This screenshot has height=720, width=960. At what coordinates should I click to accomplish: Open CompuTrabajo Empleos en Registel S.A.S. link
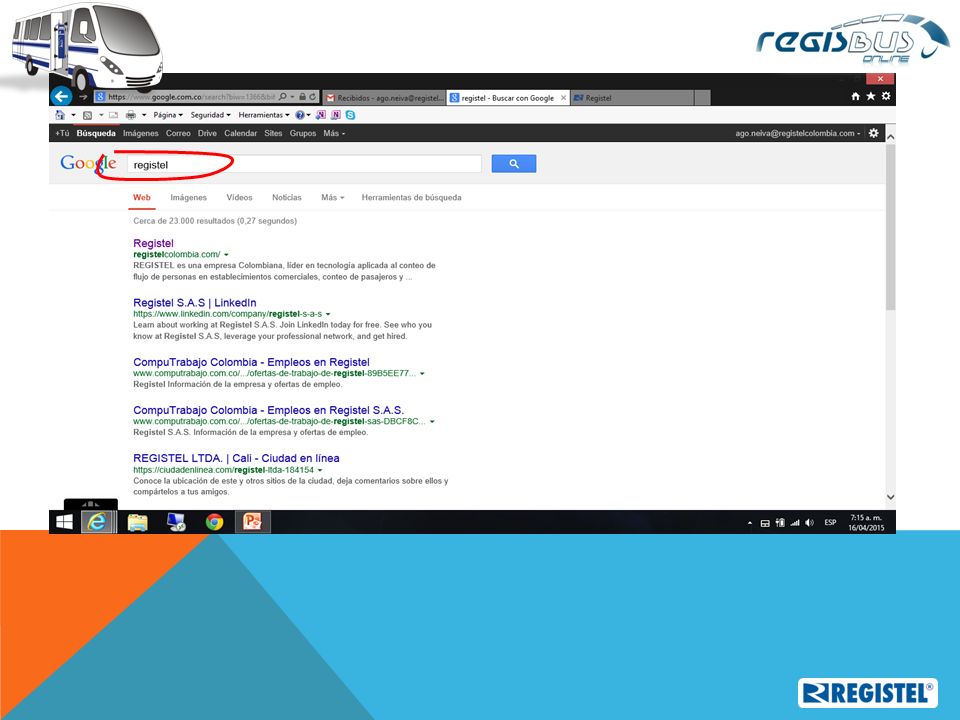[x=269, y=410]
